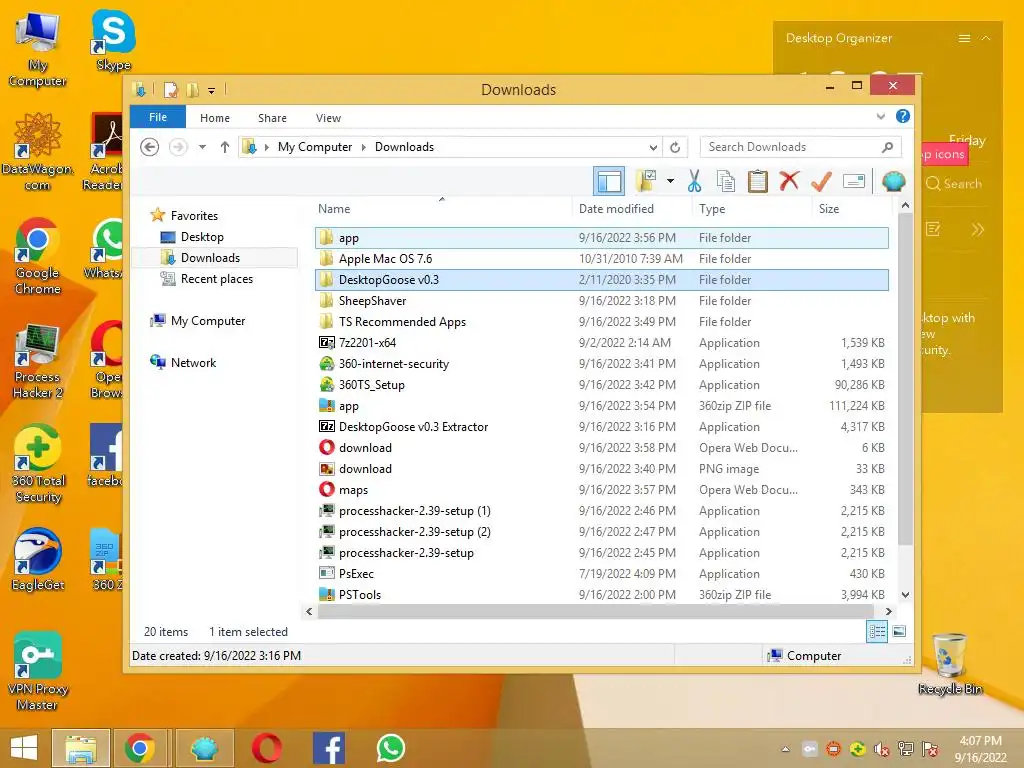The width and height of the screenshot is (1024, 768).
Task: Switch to the Share ribbon tab
Action: pos(272,118)
